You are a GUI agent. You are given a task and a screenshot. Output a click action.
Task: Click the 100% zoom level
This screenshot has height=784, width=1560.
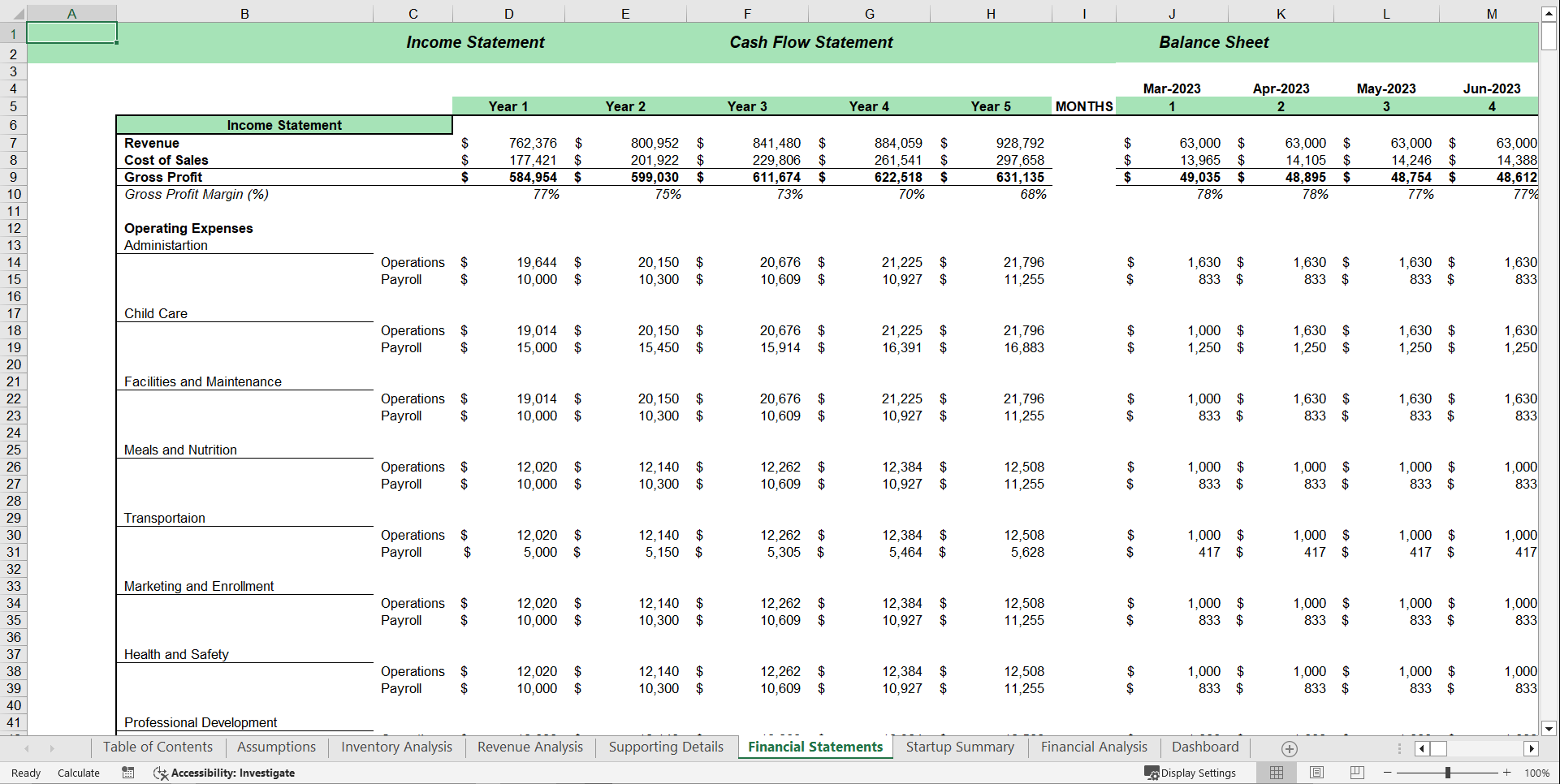click(x=1536, y=773)
